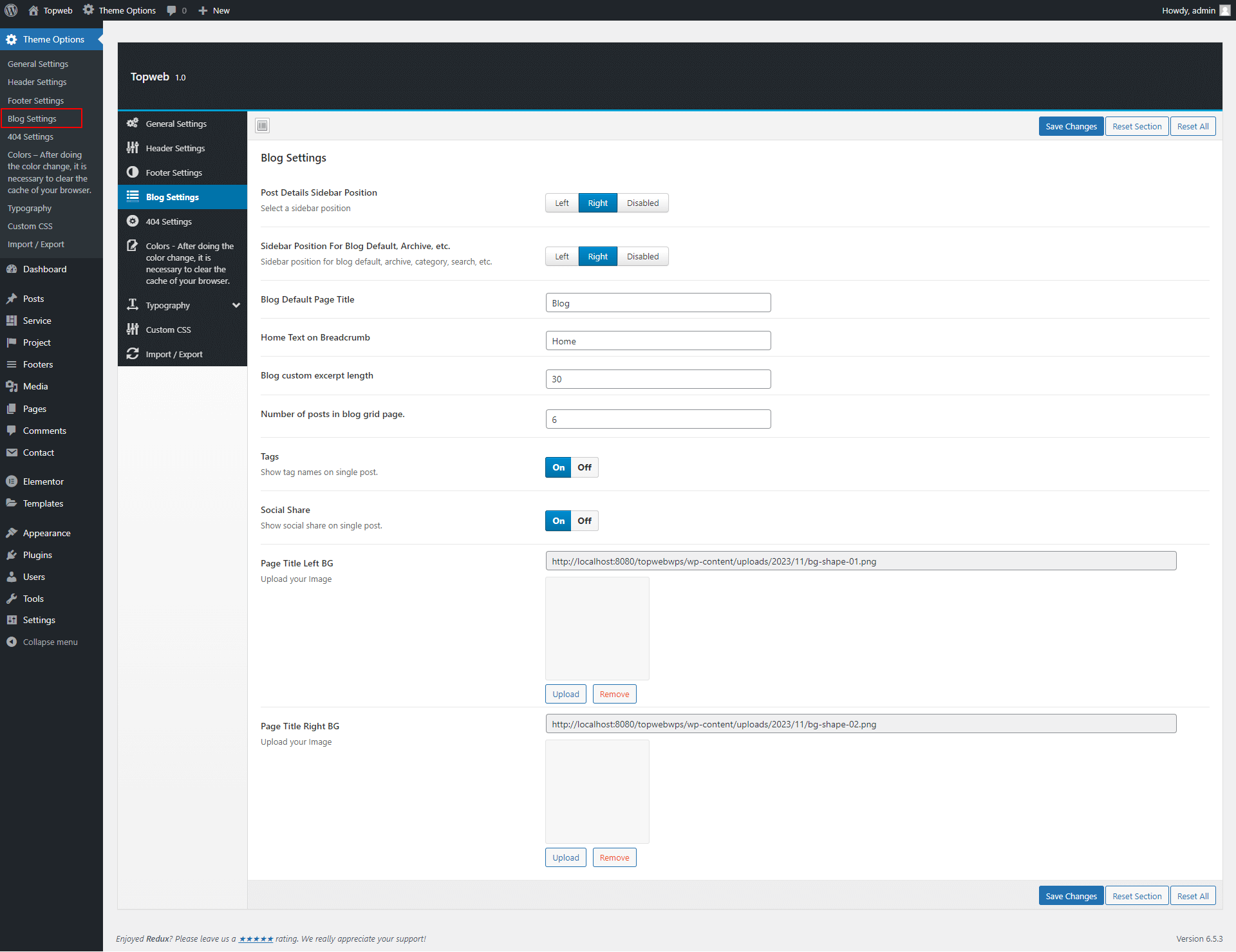Image resolution: width=1236 pixels, height=952 pixels.
Task: Click the Footer Settings half-circle icon
Action: [x=133, y=172]
